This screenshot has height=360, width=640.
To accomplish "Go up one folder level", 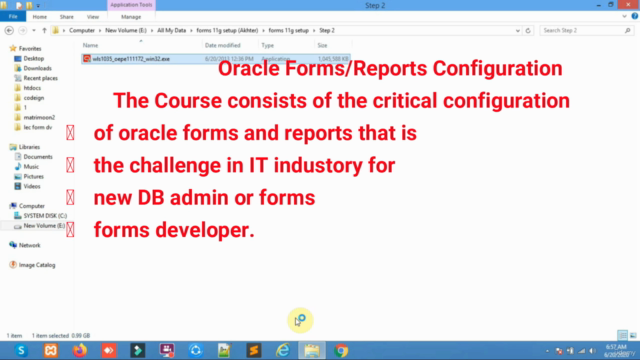I will coord(44,31).
